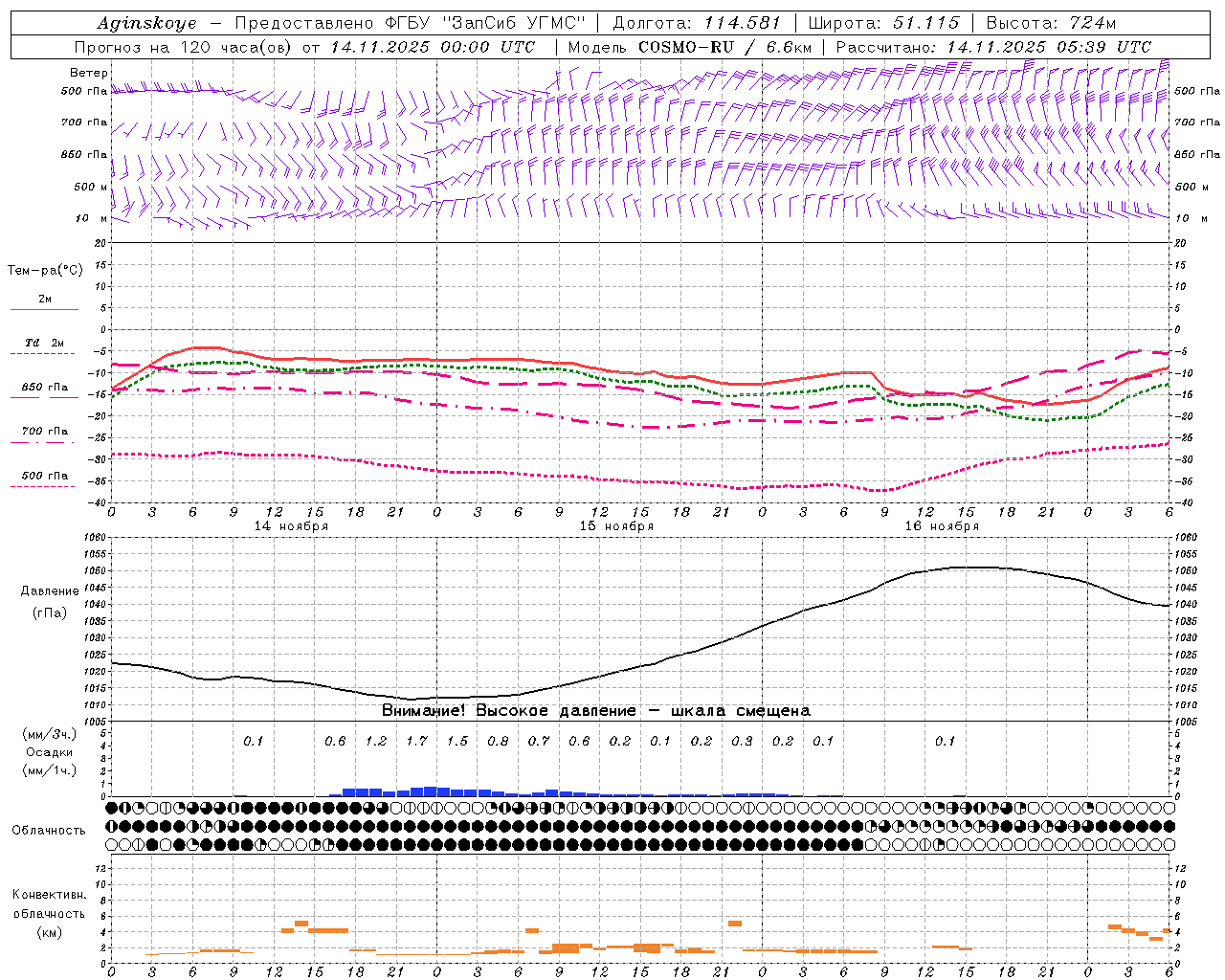Click the 14 ноября date label
Screen dimensions: 1225x980
coord(291,526)
